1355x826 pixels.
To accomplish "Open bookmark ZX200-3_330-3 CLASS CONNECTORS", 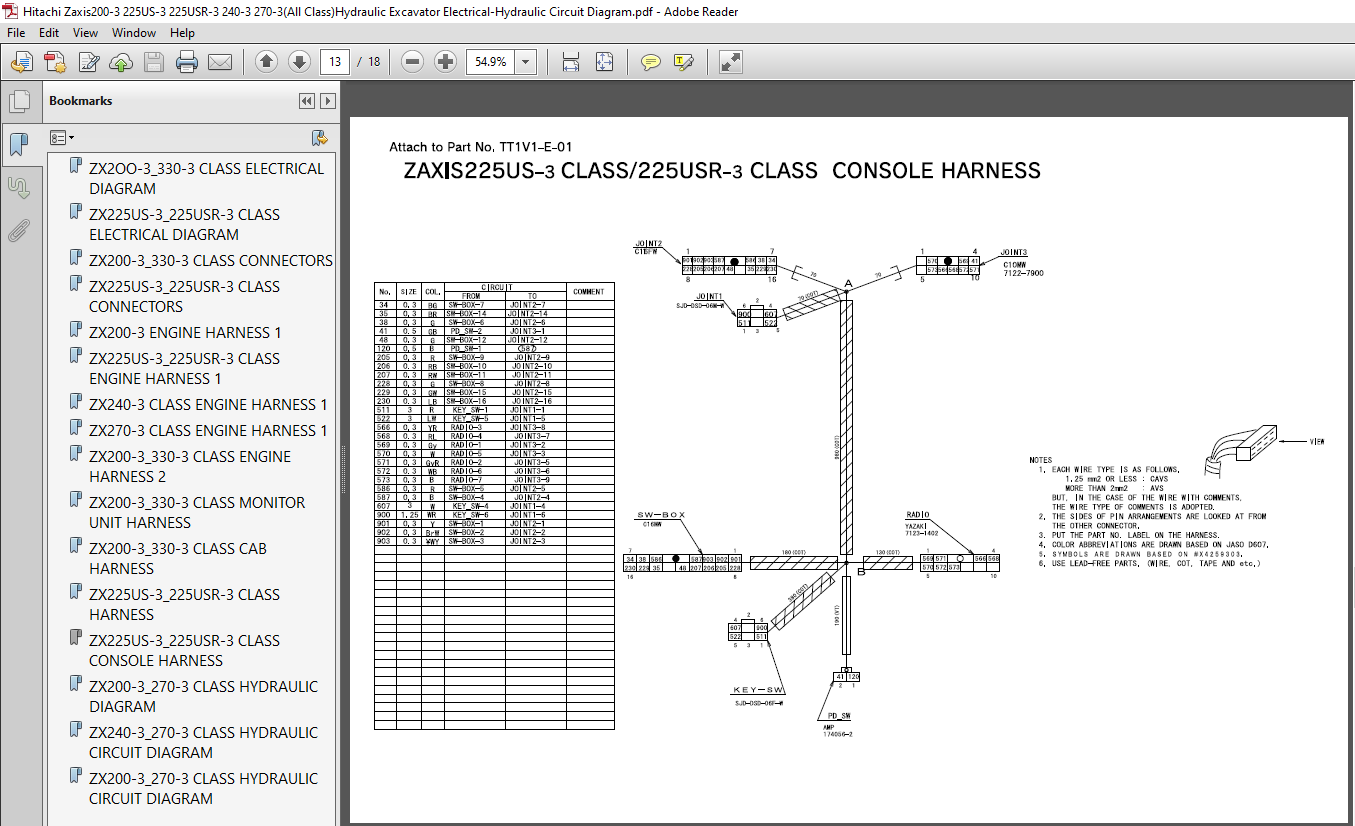I will [x=210, y=260].
